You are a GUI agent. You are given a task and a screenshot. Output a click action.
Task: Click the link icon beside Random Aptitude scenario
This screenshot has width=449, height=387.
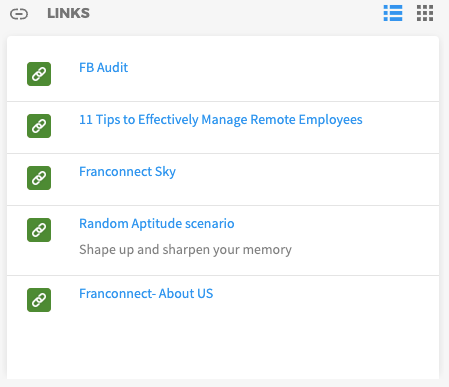[x=39, y=230]
